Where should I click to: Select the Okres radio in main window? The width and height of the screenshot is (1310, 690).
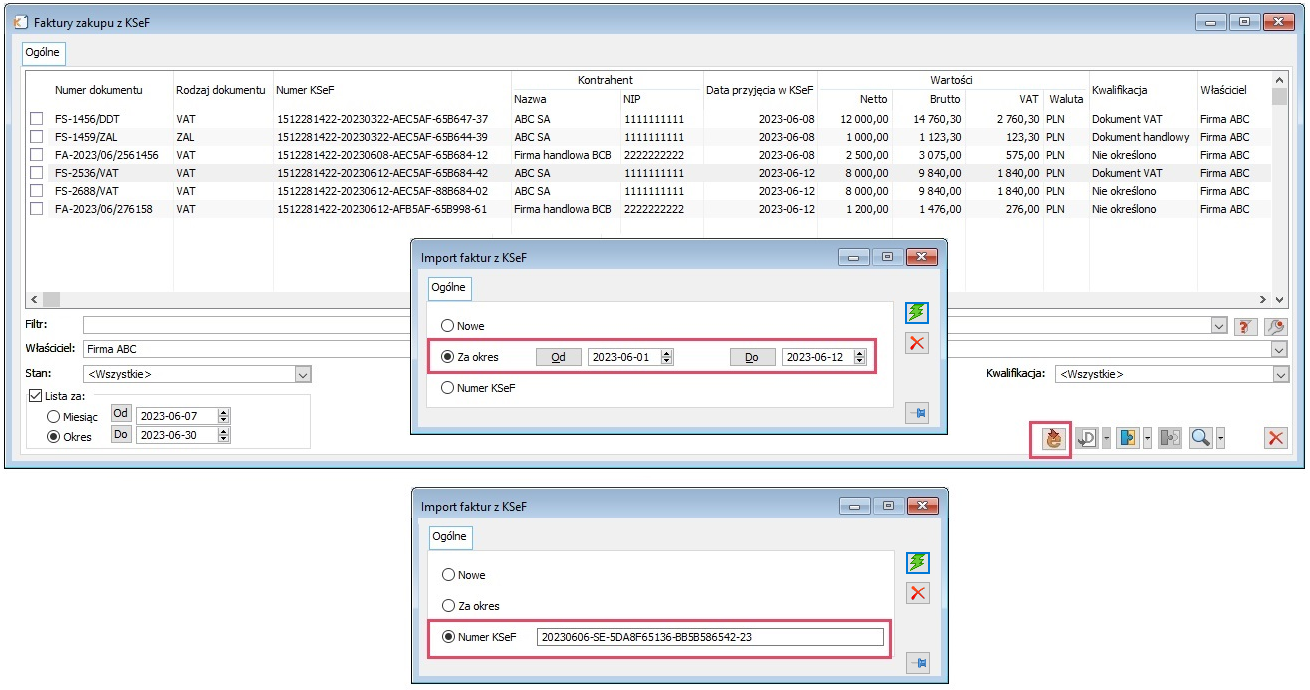54,436
